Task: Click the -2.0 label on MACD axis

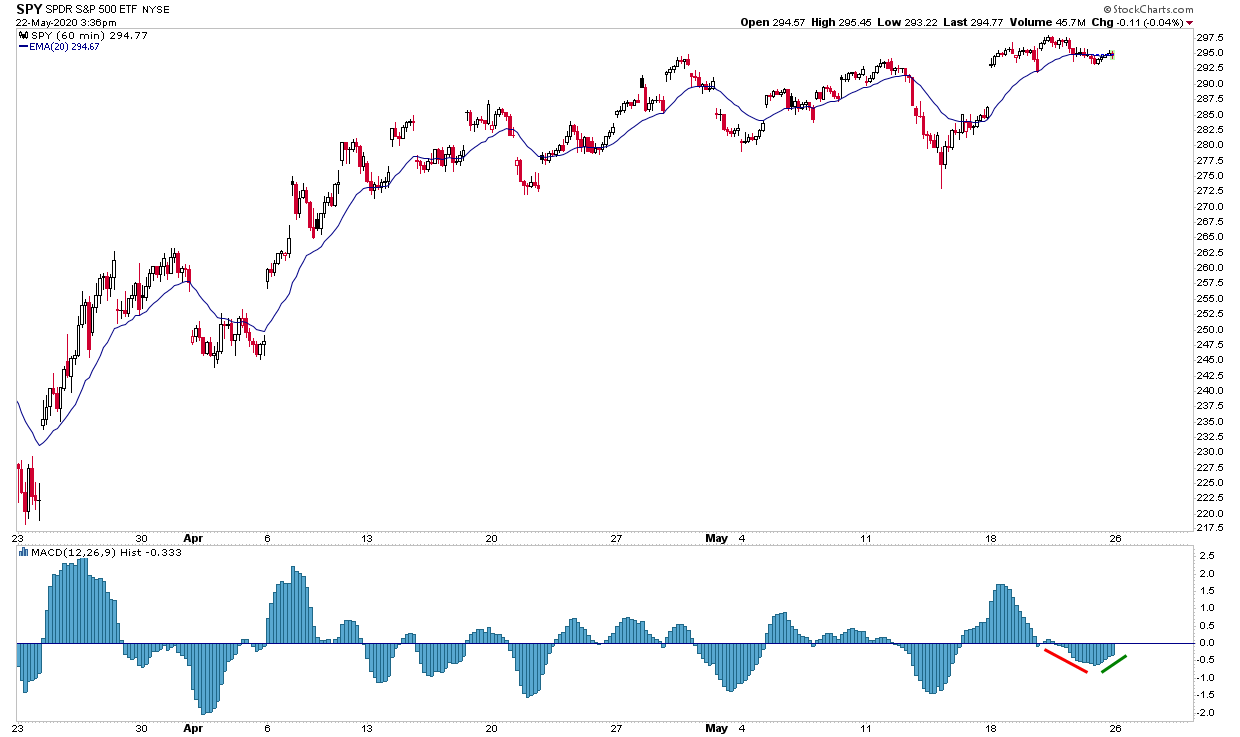Action: click(1208, 713)
